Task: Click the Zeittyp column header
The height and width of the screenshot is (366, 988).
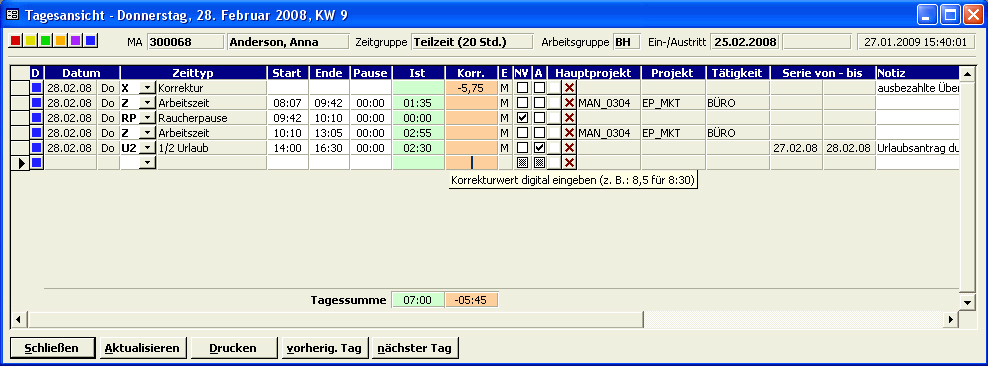Action: (193, 73)
